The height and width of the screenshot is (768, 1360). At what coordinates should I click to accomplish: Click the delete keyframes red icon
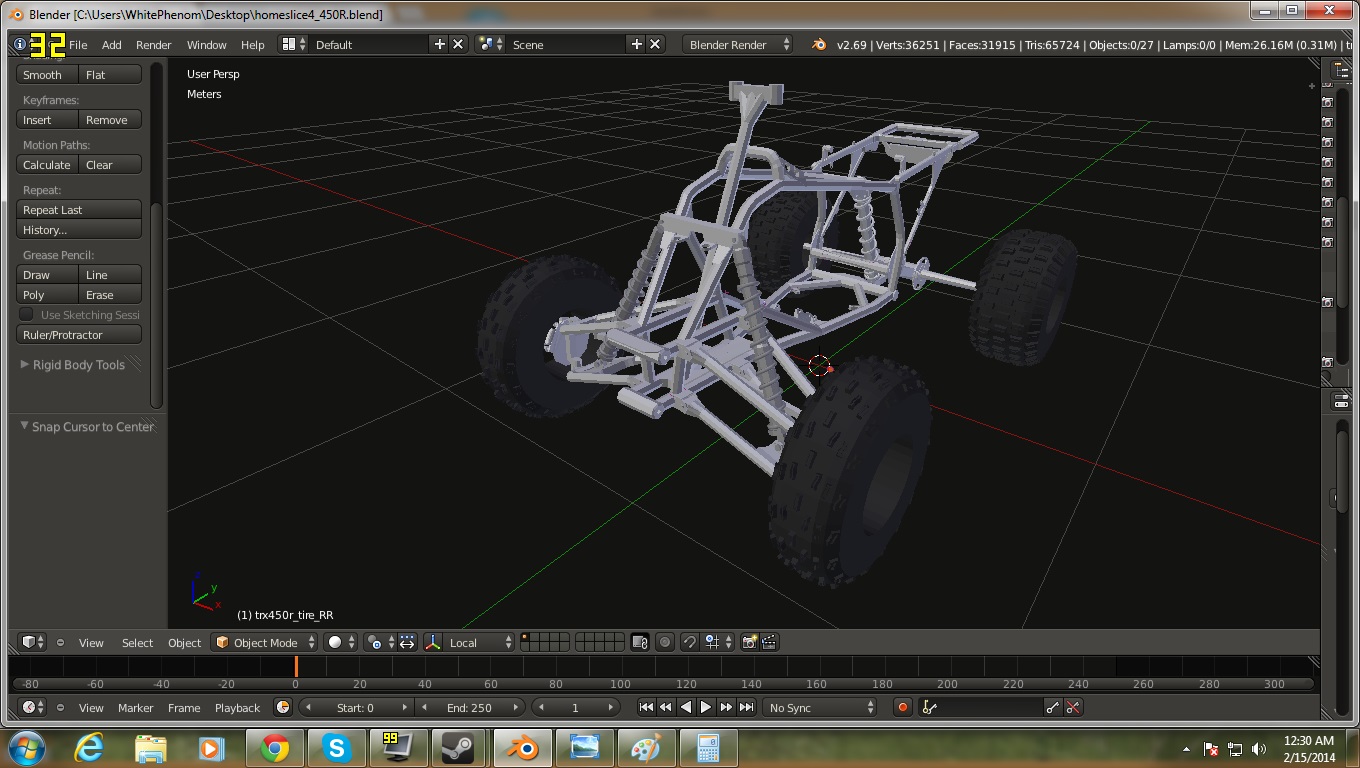pyautogui.click(x=1073, y=707)
